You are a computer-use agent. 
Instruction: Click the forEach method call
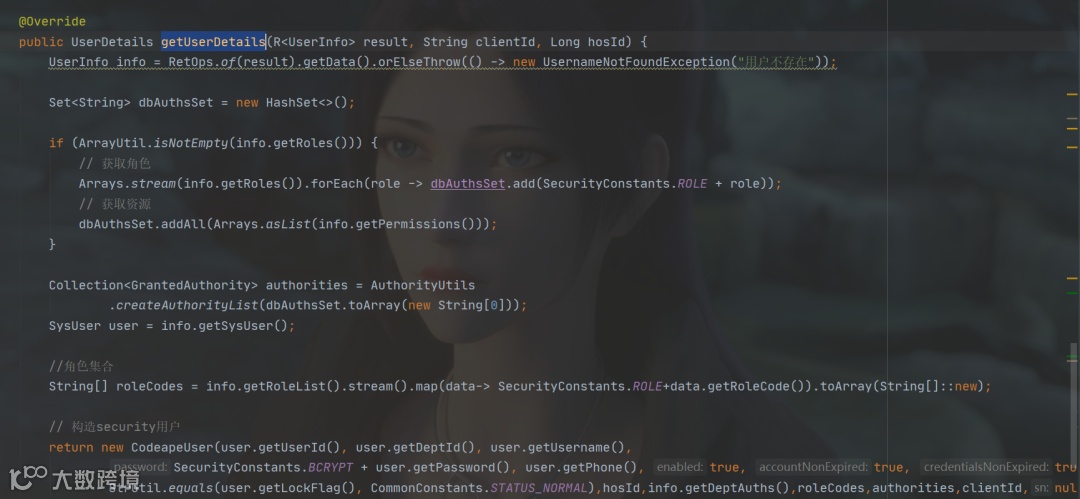(x=337, y=184)
